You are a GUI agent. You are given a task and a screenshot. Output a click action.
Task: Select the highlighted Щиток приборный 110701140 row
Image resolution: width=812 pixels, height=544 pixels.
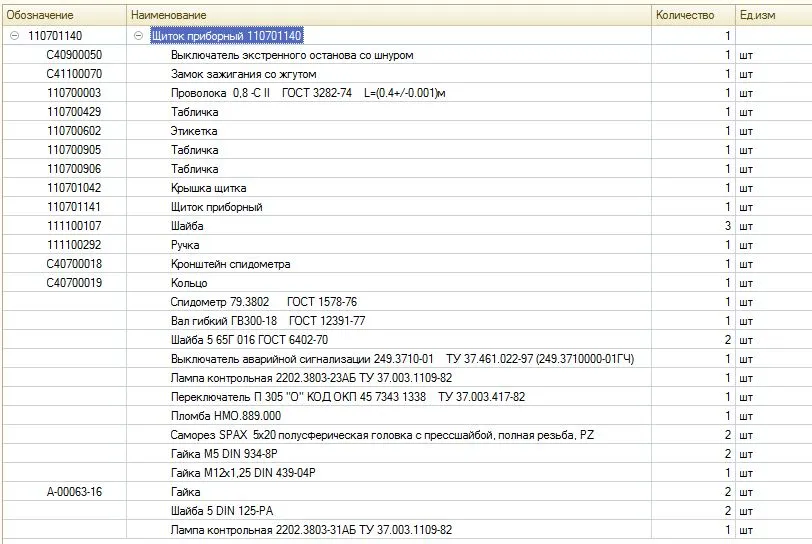click(x=226, y=36)
